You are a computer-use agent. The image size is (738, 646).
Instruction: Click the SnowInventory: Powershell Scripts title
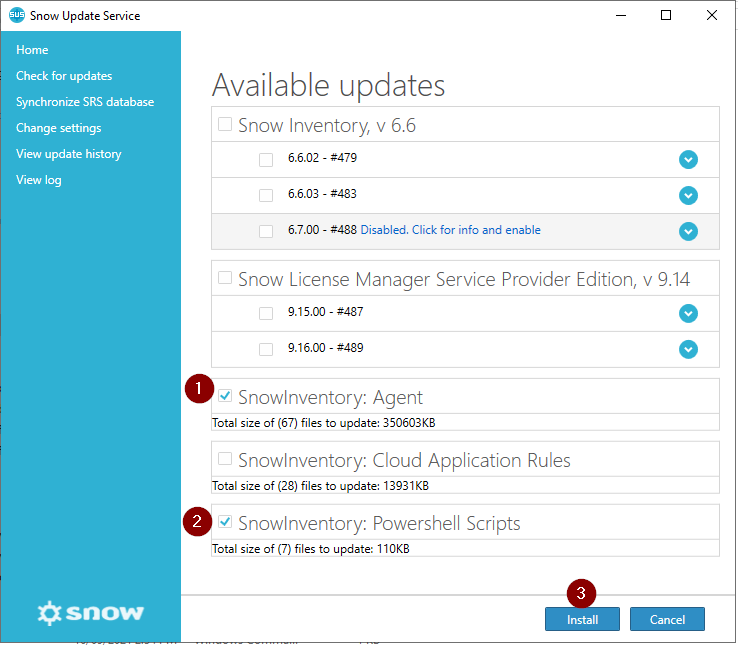(x=379, y=523)
